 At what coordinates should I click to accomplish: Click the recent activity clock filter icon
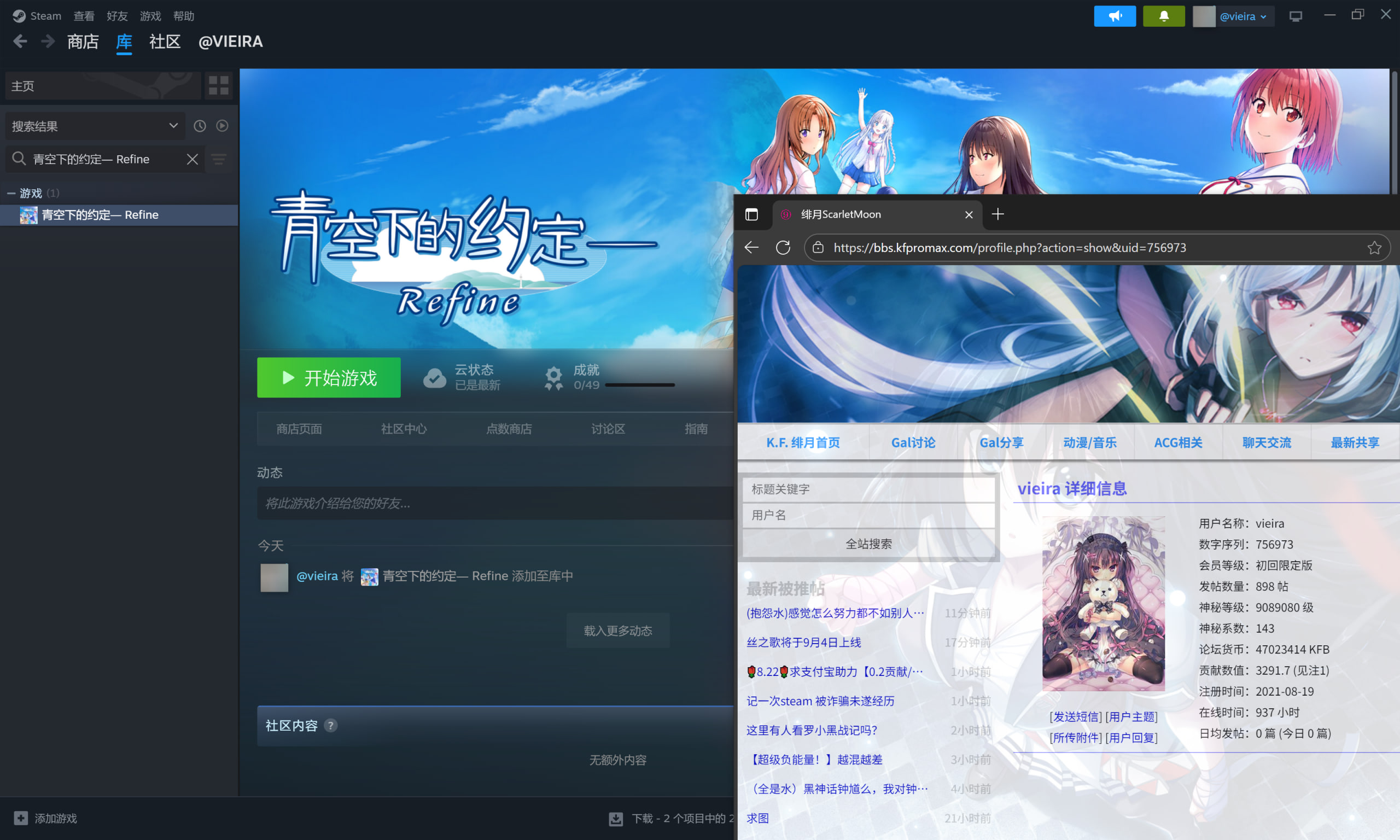(x=200, y=126)
